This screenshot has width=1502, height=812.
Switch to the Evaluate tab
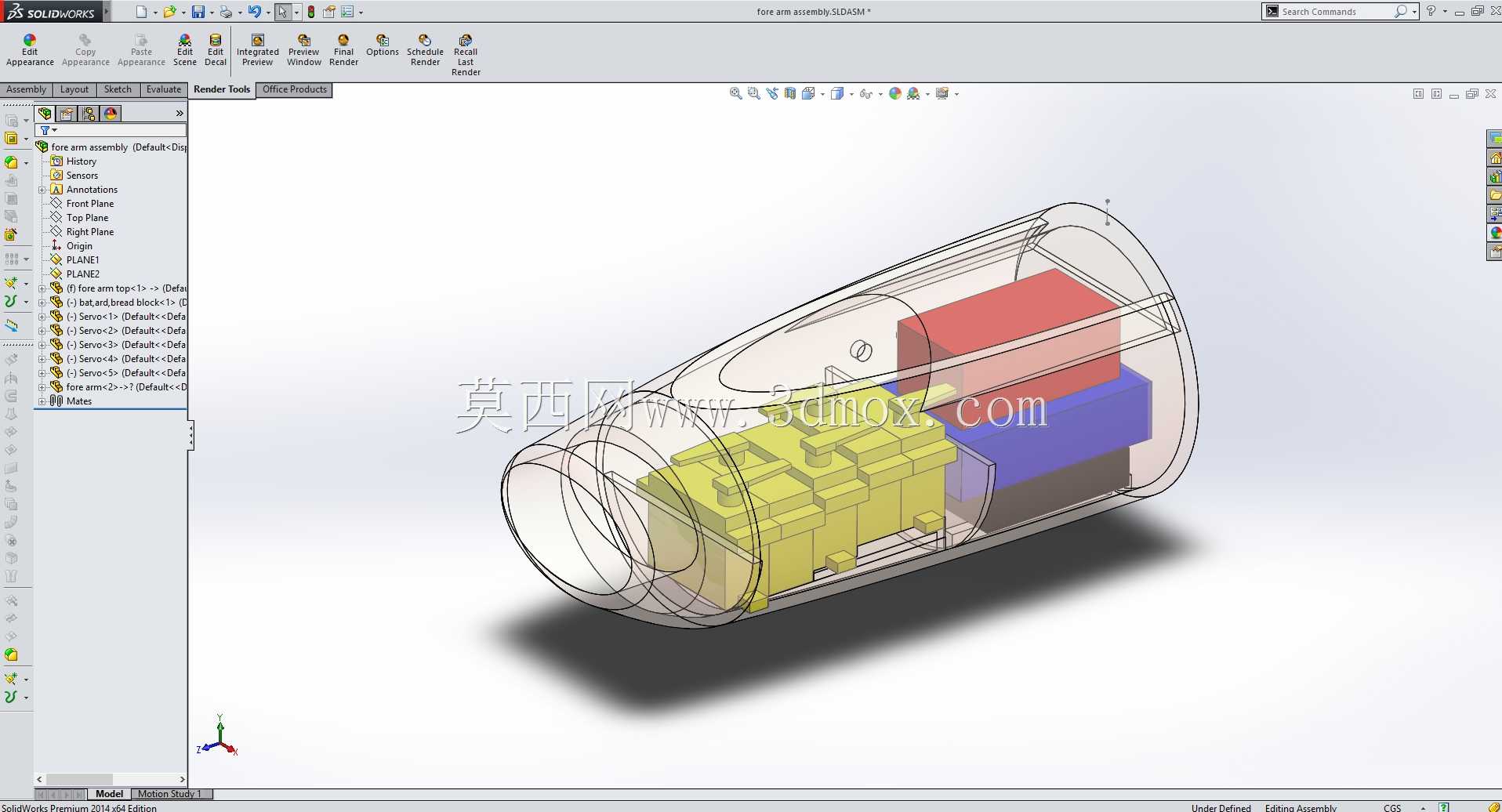coord(164,89)
